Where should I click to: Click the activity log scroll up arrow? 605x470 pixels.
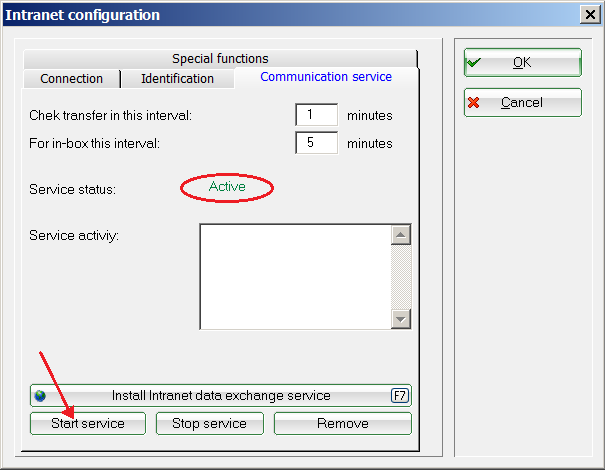coord(401,235)
